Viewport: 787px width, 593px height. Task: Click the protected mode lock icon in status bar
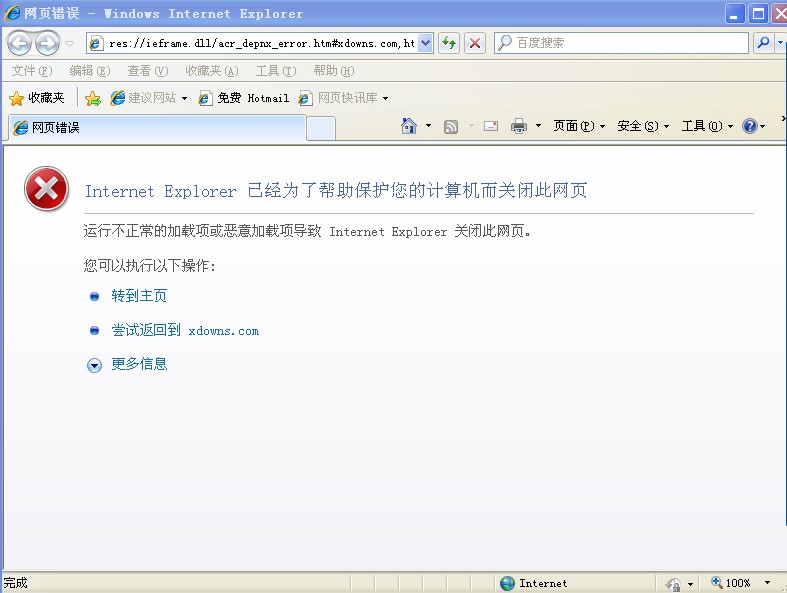click(673, 583)
